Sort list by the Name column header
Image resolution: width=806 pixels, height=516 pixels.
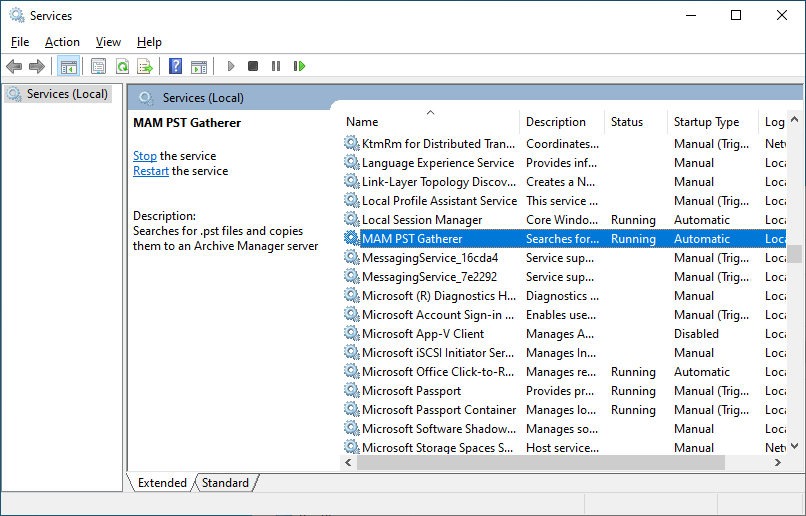tap(362, 122)
